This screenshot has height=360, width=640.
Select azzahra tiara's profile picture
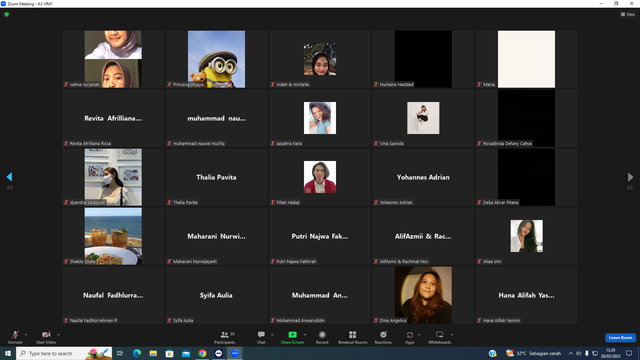(x=320, y=118)
